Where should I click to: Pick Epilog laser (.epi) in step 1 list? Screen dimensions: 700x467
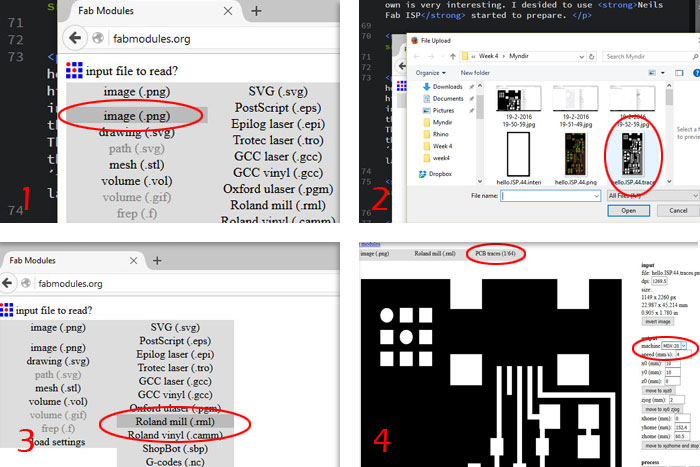[278, 124]
